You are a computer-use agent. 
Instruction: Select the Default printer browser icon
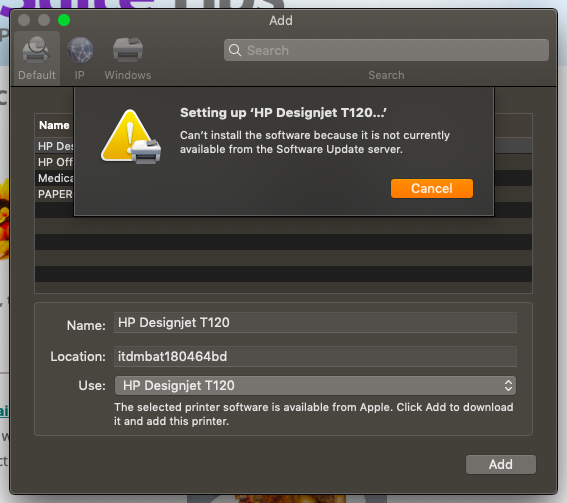(36, 50)
